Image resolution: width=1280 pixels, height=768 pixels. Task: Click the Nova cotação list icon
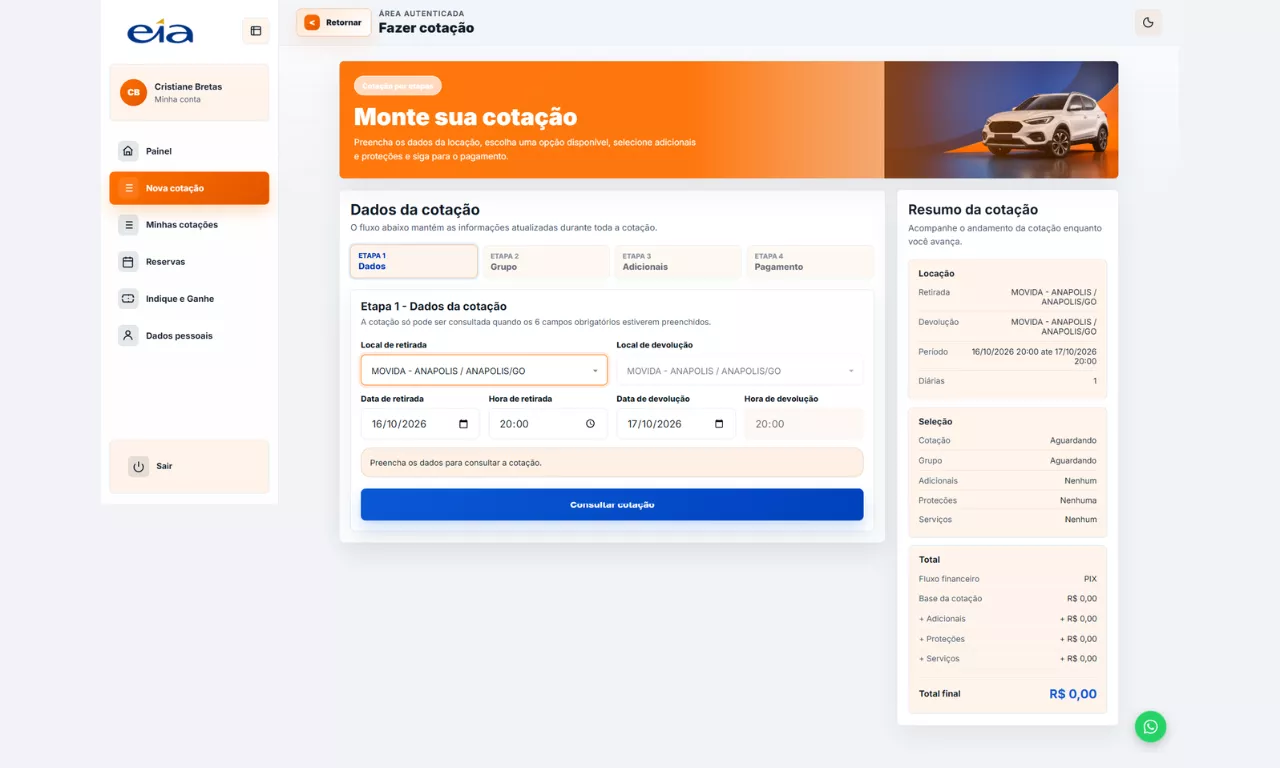(128, 188)
